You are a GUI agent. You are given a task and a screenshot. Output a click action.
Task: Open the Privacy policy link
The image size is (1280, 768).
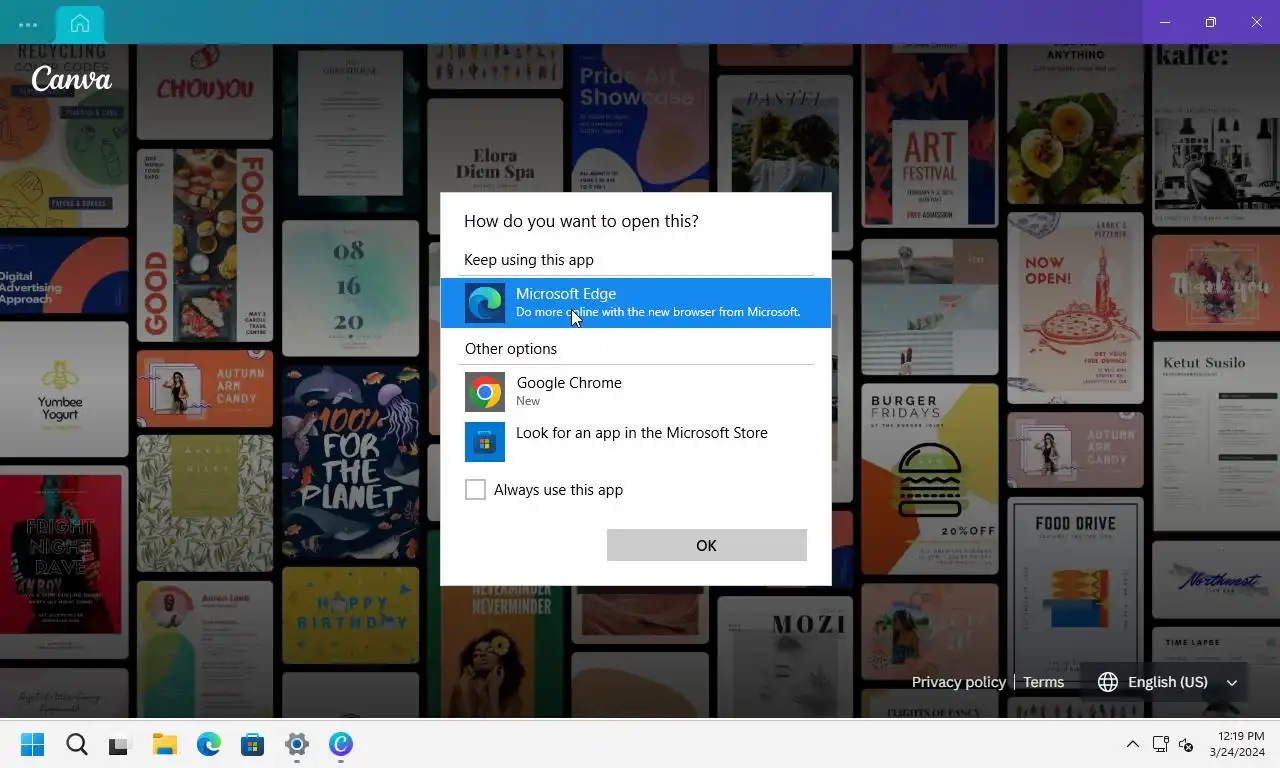pyautogui.click(x=958, y=682)
